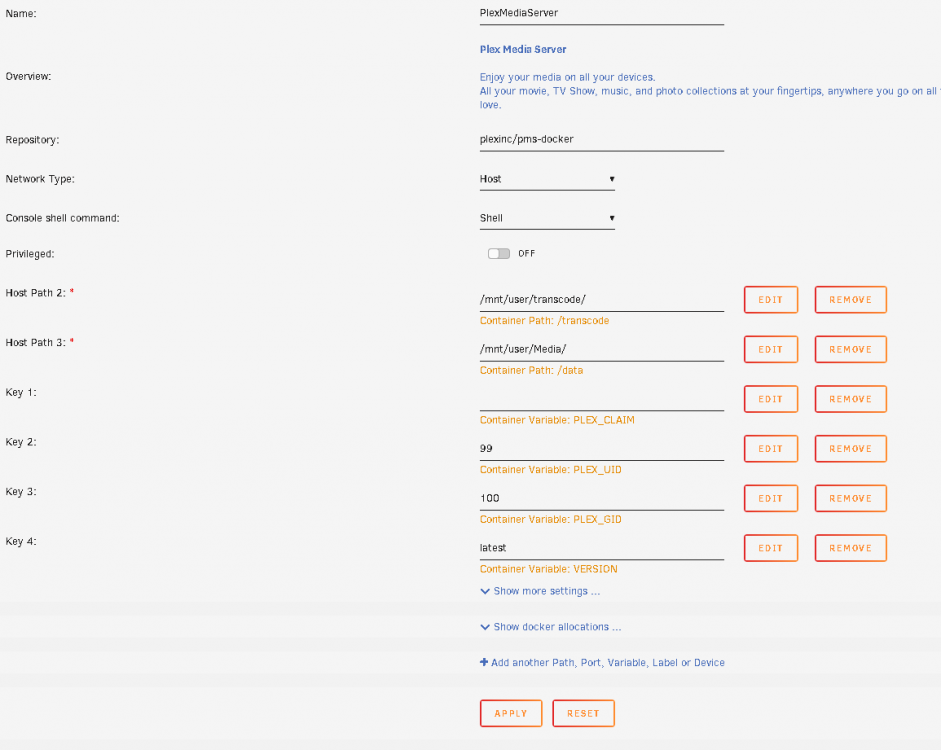
Task: Click the PLEX_GID field with 100
Action: (x=602, y=498)
